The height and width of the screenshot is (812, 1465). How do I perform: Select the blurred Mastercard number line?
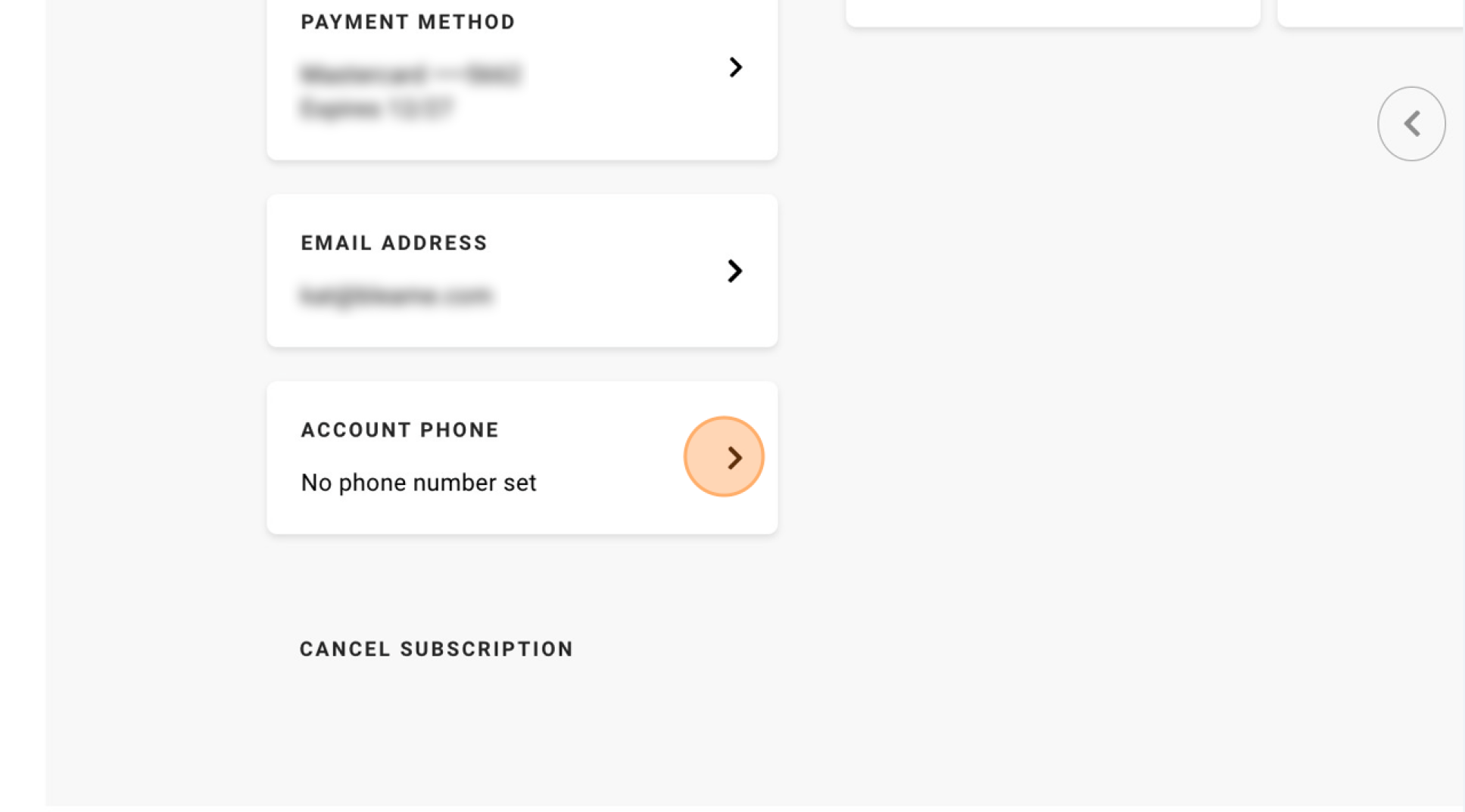[x=411, y=74]
